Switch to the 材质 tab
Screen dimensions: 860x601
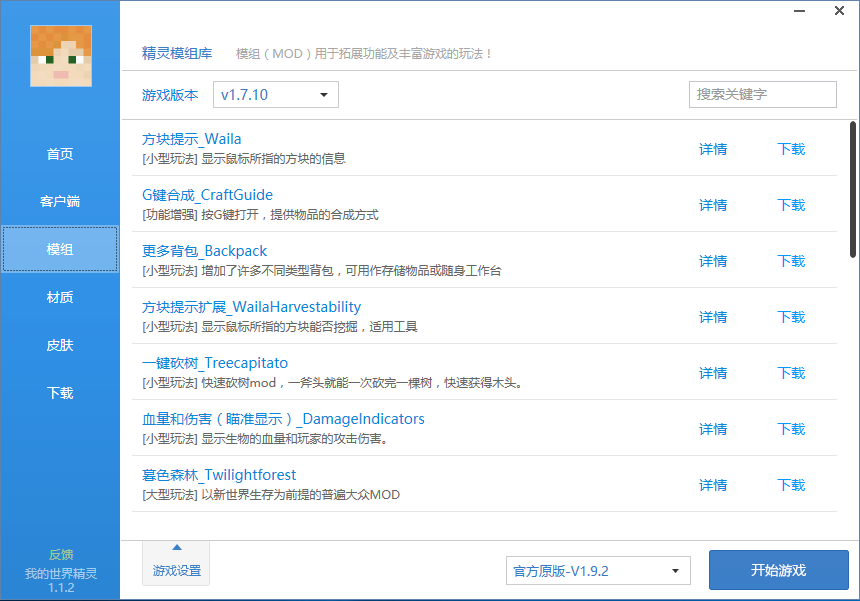pos(60,297)
